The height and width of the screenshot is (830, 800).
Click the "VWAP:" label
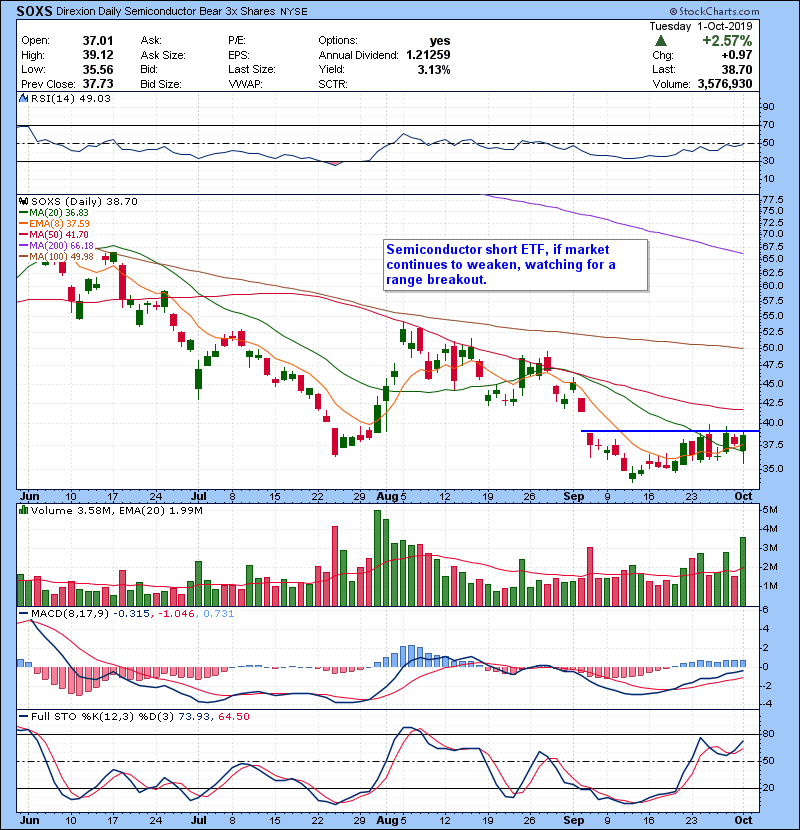click(245, 84)
